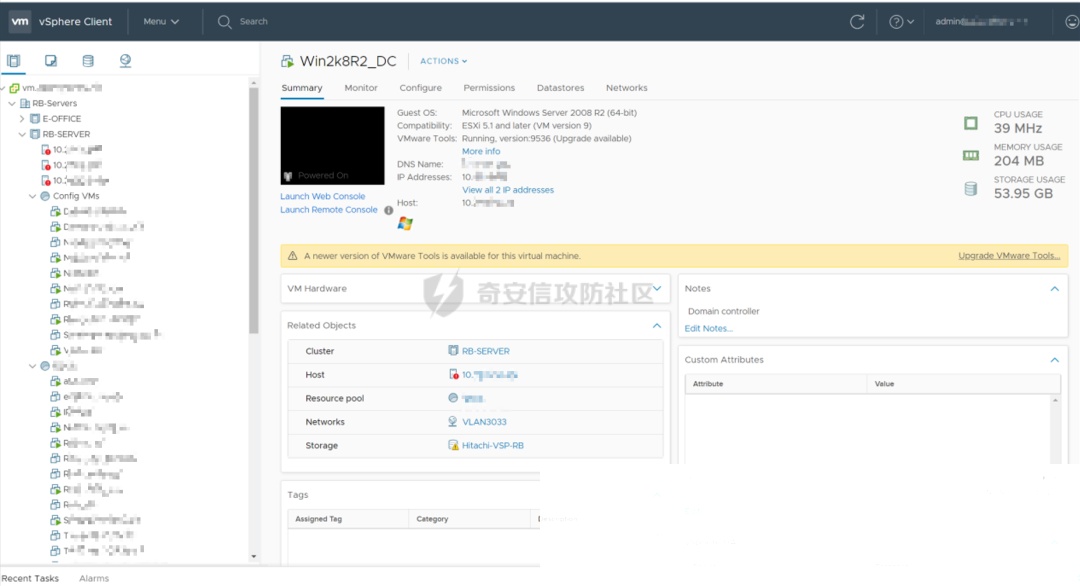Viewport: 1080px width, 586px height.
Task: Click the VM console thumbnail
Action: [x=332, y=145]
